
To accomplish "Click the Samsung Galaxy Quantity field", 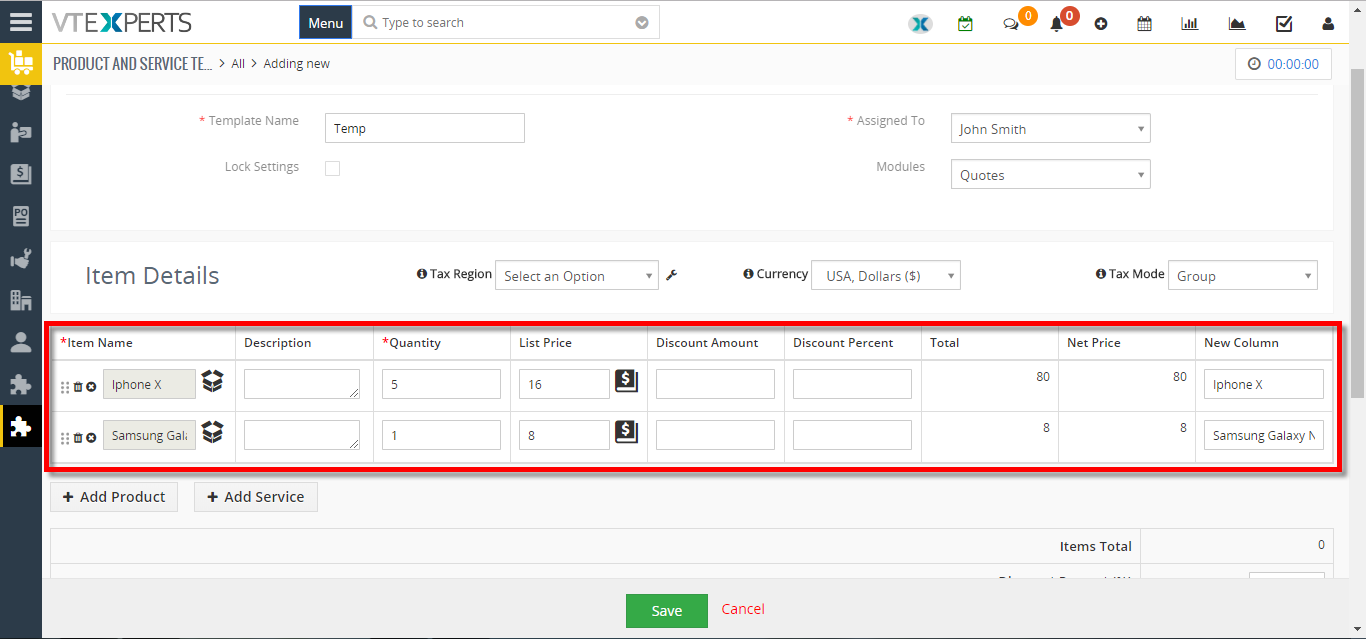I will point(441,435).
